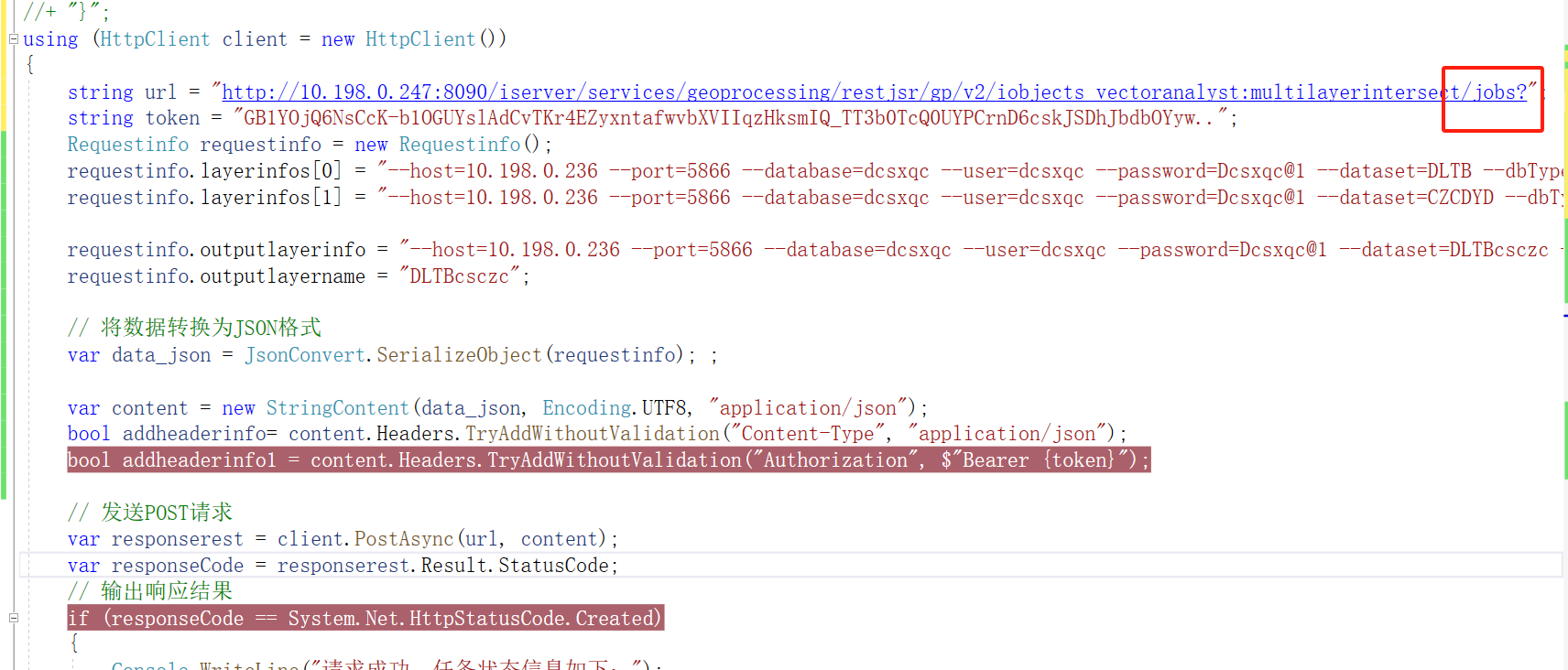This screenshot has height=670, width=1568.
Task: Click 'JsonConvert' class name
Action: coord(304,355)
